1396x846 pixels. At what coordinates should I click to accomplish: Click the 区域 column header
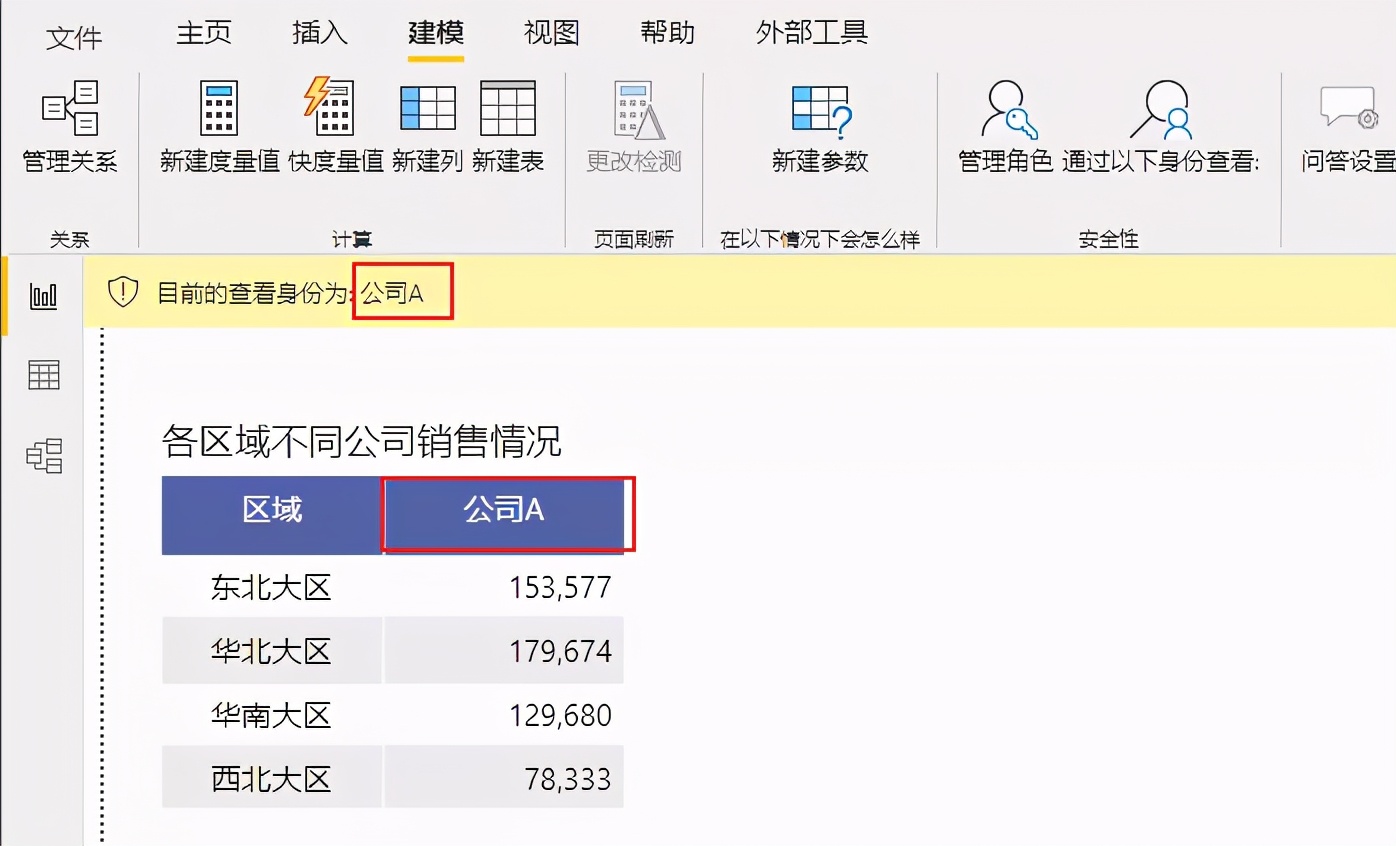coord(272,515)
